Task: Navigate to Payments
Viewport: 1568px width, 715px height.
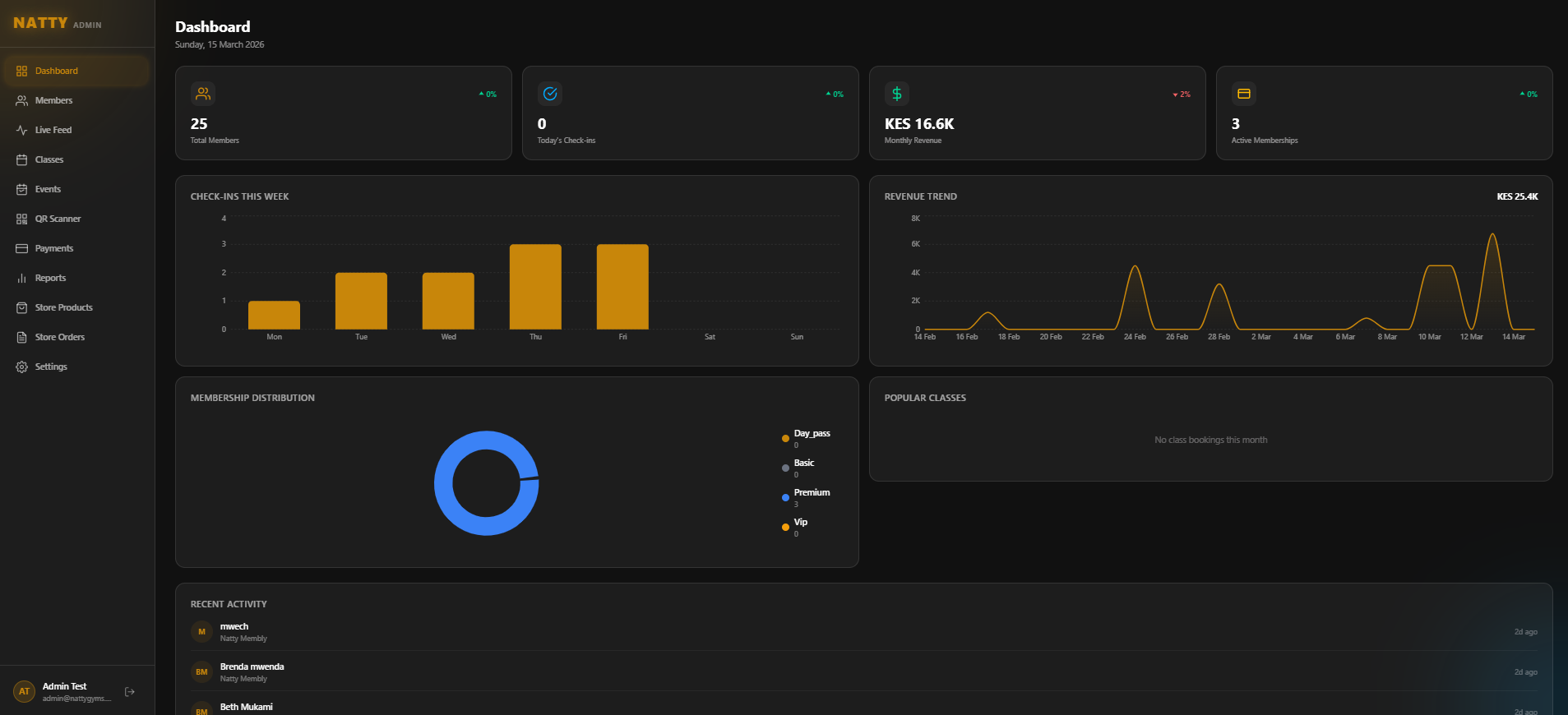Action: tap(54, 248)
